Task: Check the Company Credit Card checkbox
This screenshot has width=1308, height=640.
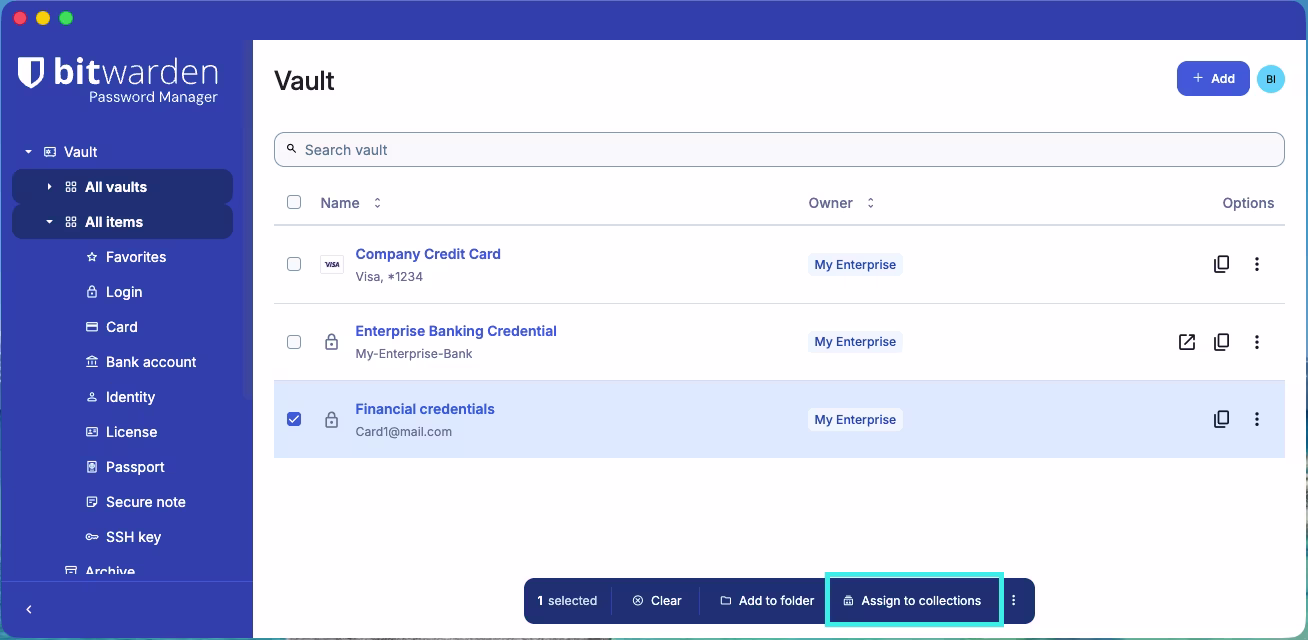Action: (x=294, y=264)
